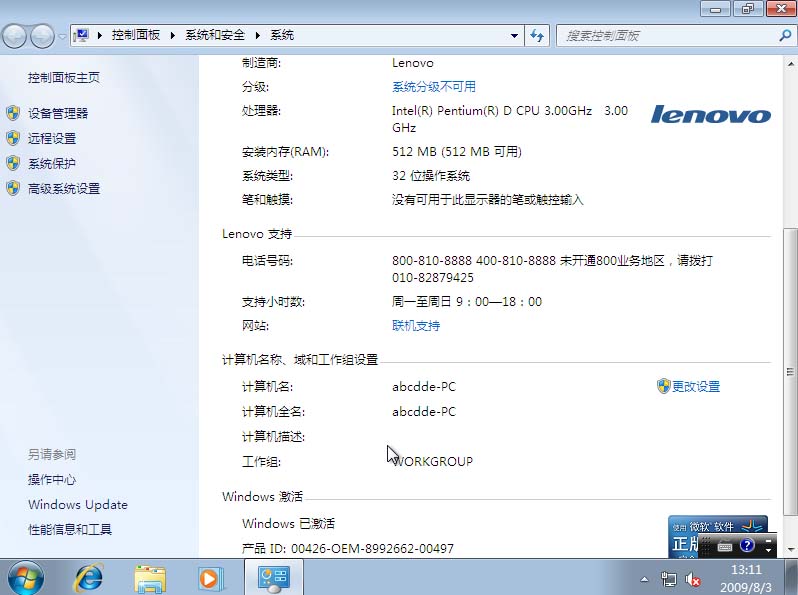This screenshot has width=798, height=595.
Task: Open 控制面板主页 link
Action: click(64, 77)
